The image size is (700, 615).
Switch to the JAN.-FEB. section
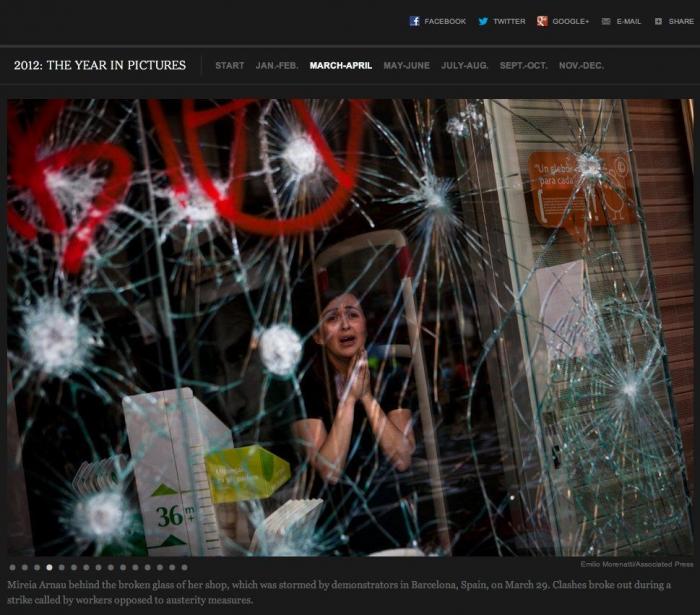click(x=277, y=66)
